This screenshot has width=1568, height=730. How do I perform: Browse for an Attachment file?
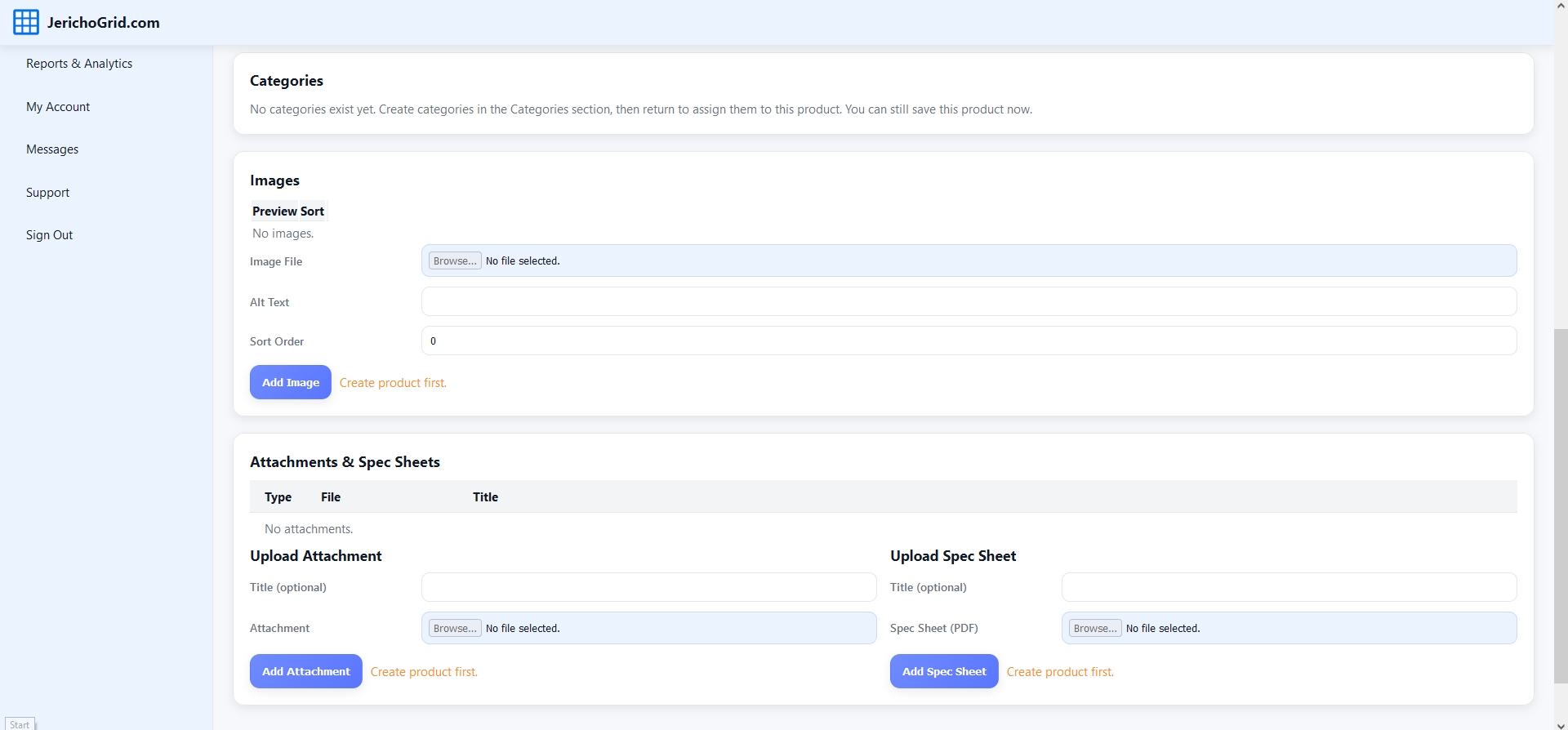[x=455, y=629]
